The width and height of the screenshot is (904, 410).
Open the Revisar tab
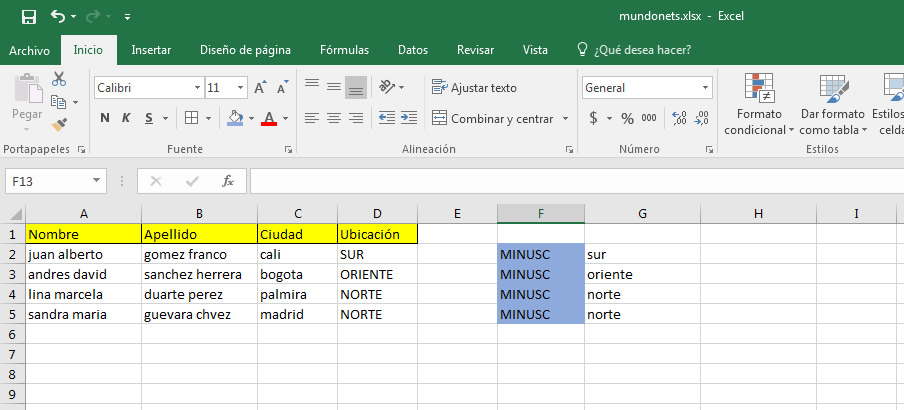(x=475, y=50)
